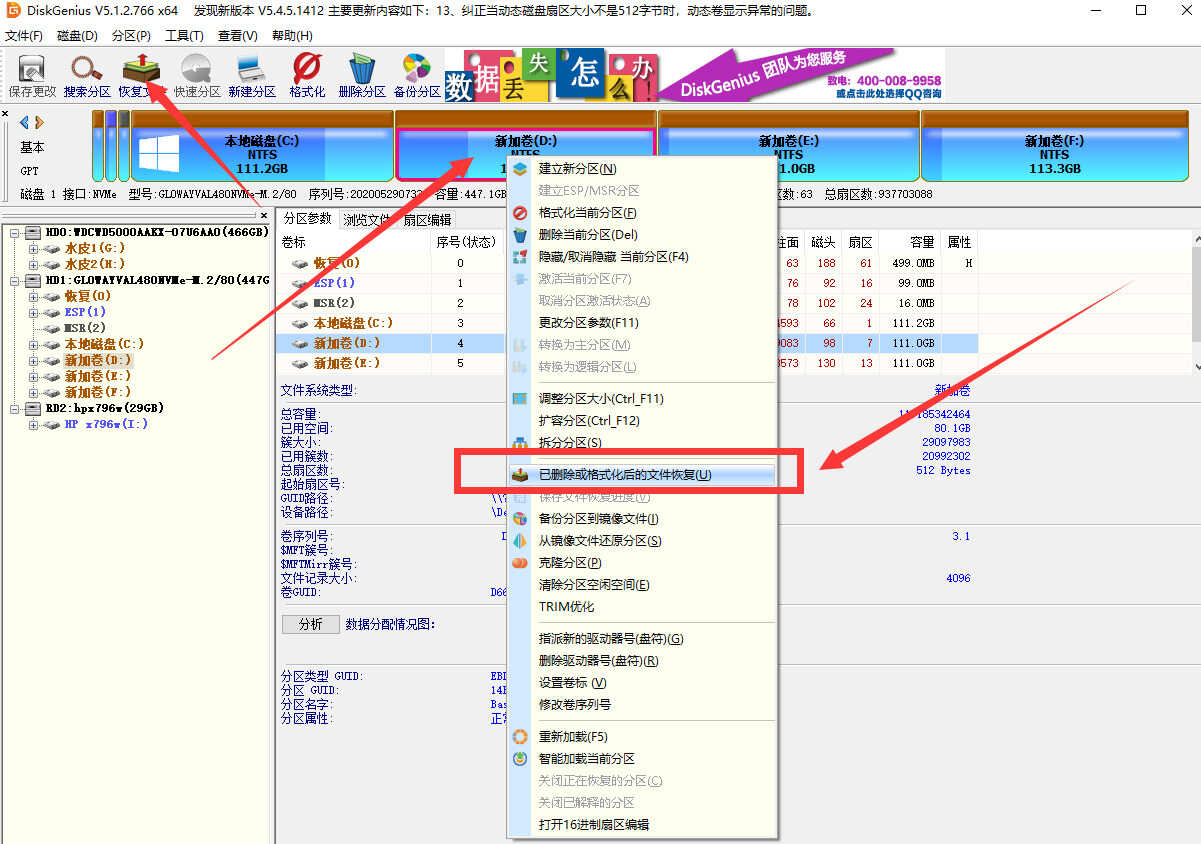Expand 本地磁盘(C:) in the disk tree

[33, 344]
